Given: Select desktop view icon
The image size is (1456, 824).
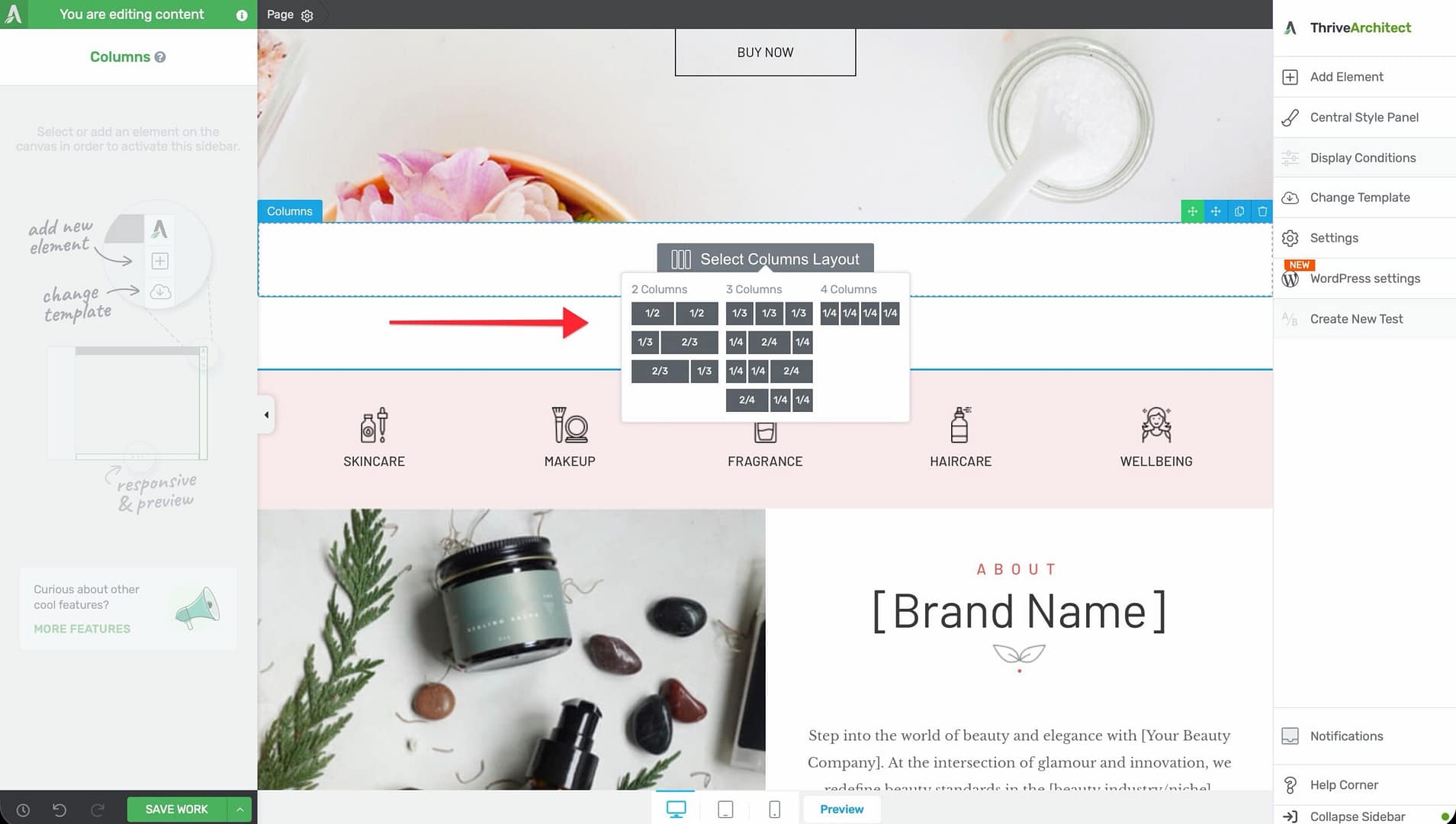Looking at the screenshot, I should coord(676,809).
